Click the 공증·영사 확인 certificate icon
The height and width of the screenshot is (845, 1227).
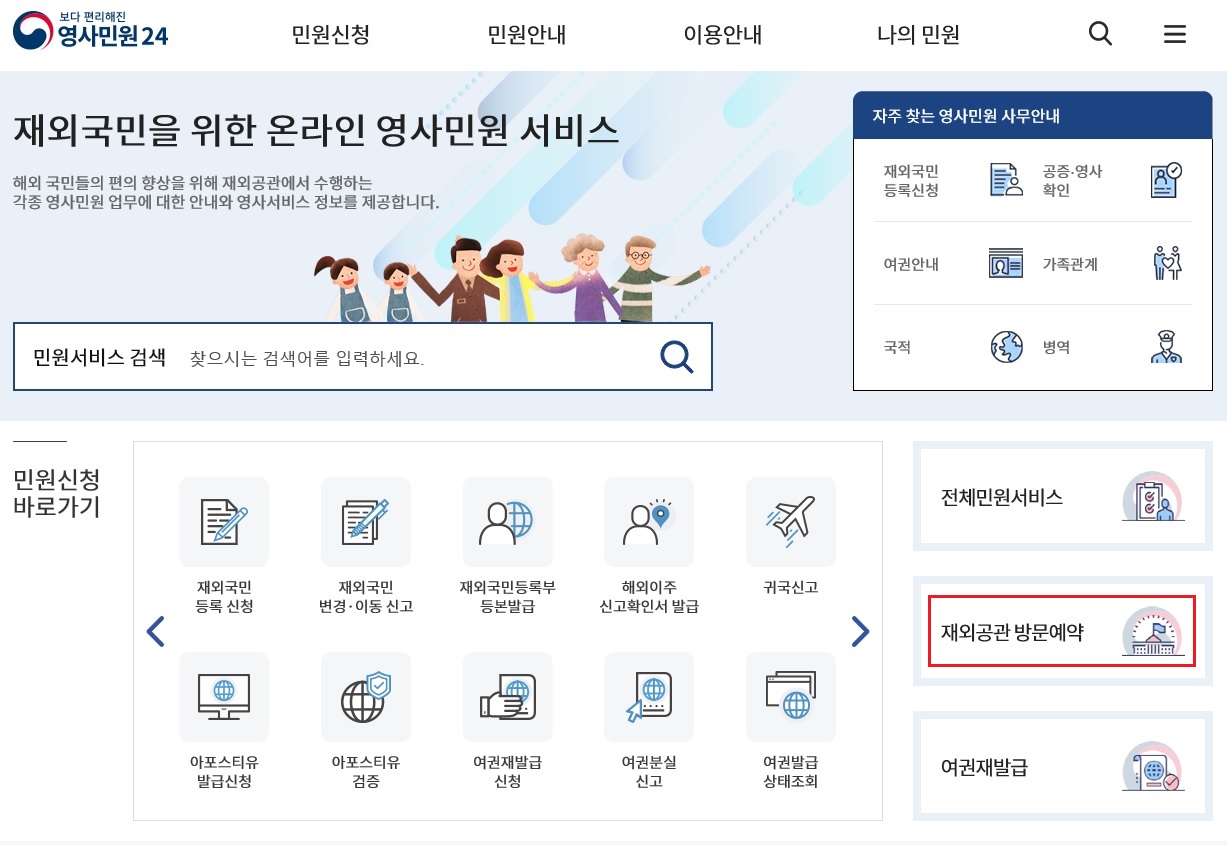[1166, 179]
